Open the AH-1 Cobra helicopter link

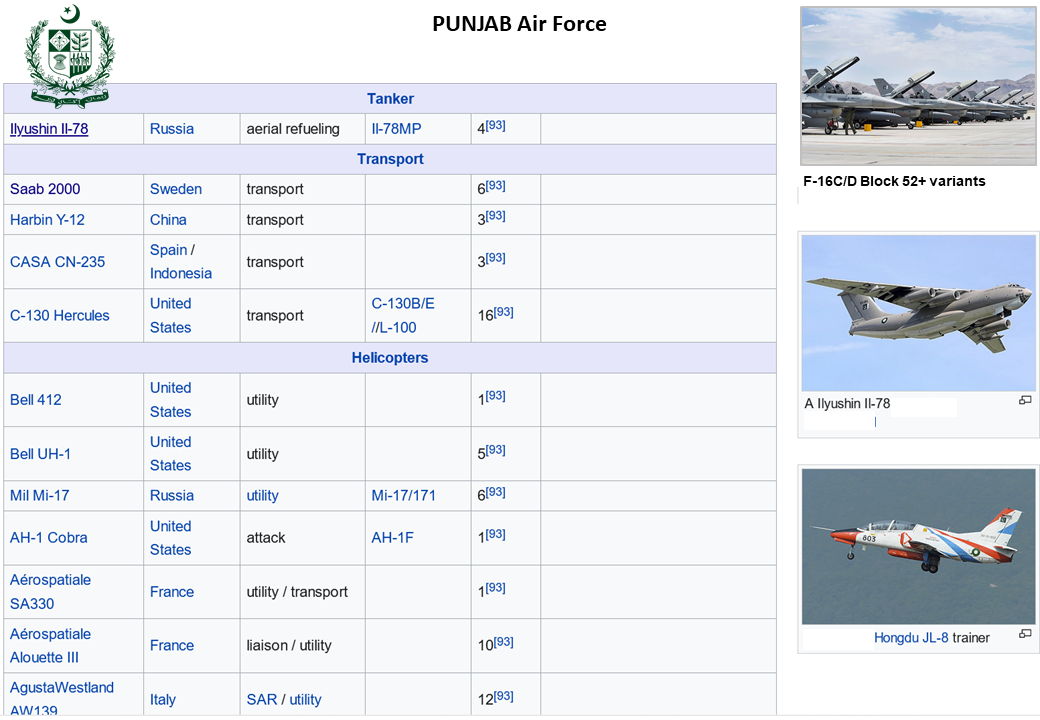click(48, 538)
